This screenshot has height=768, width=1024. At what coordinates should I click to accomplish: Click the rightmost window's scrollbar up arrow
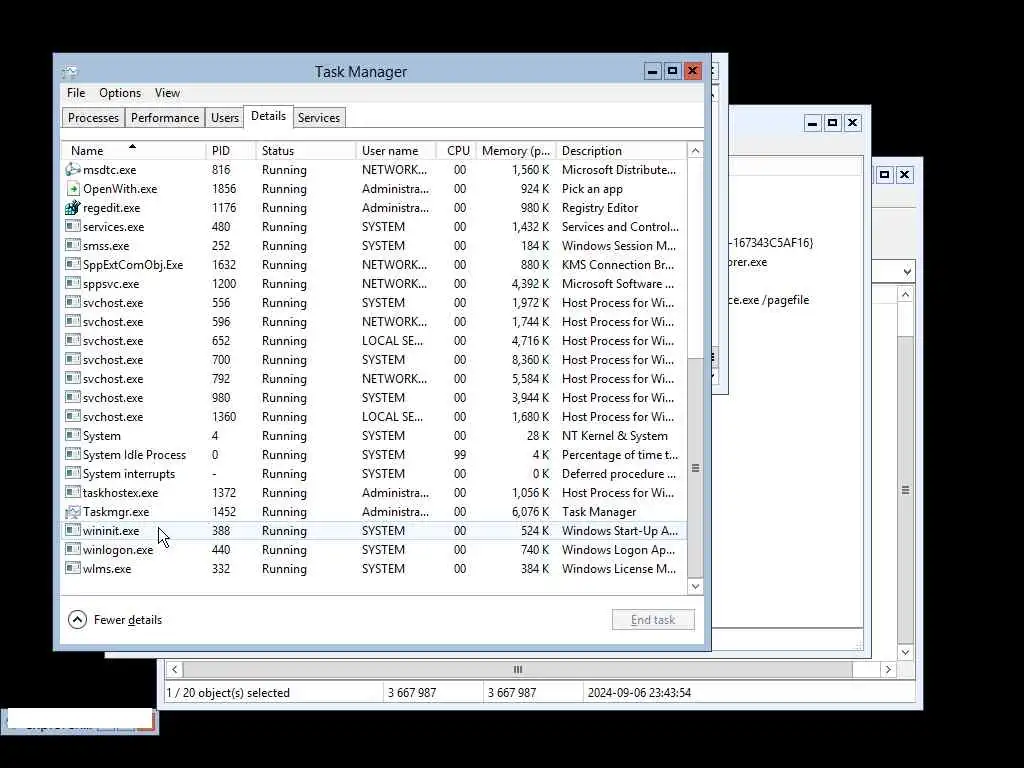905,295
